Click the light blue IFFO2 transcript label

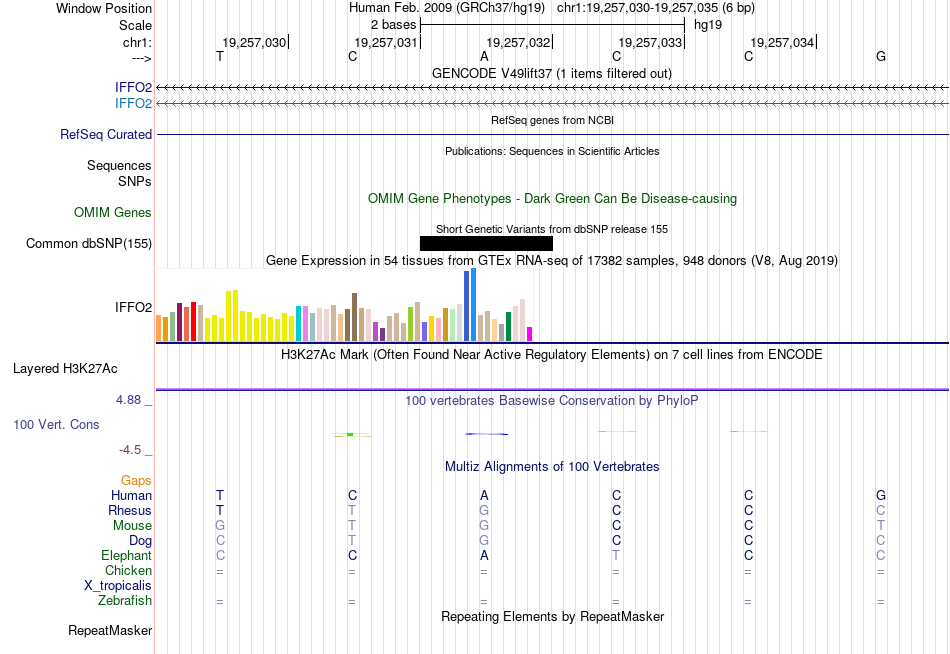pos(133,104)
